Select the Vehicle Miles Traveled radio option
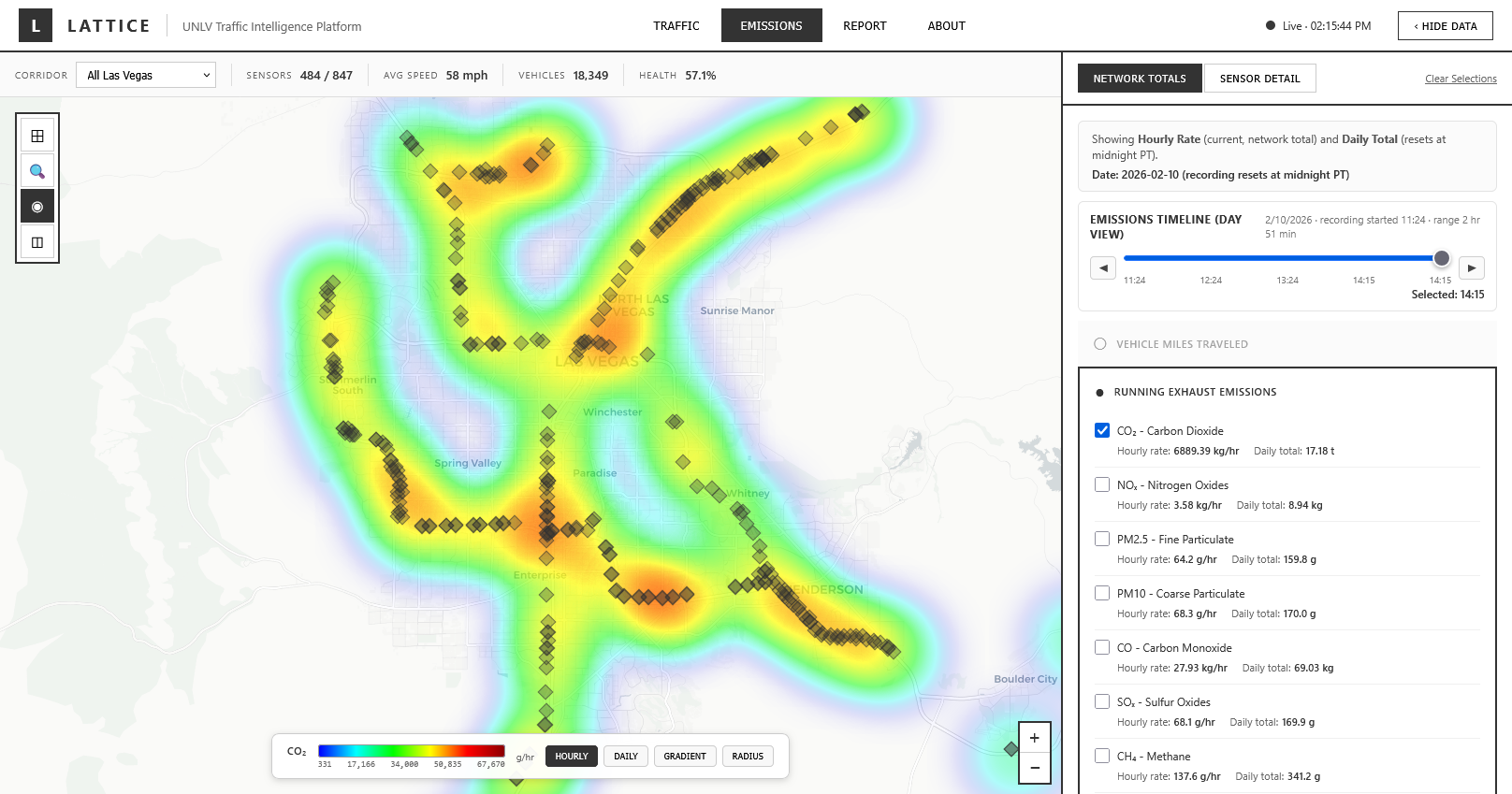The image size is (1512, 794). 1100,344
